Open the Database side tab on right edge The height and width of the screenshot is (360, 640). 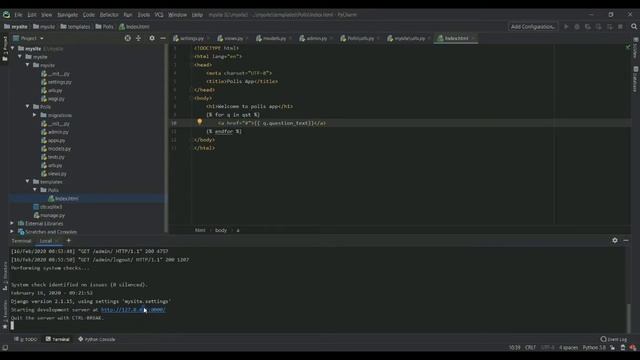[x=636, y=79]
